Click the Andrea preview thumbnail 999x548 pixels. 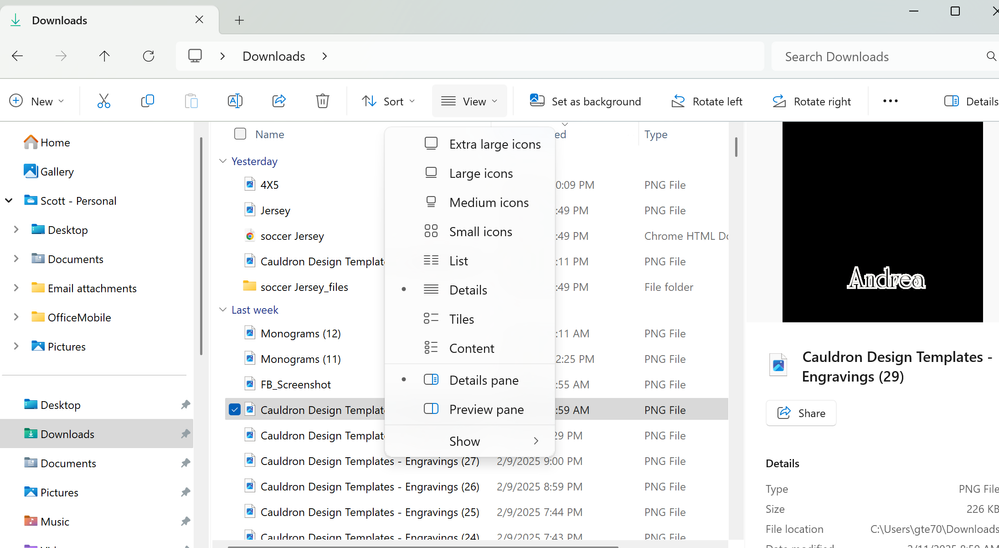882,222
